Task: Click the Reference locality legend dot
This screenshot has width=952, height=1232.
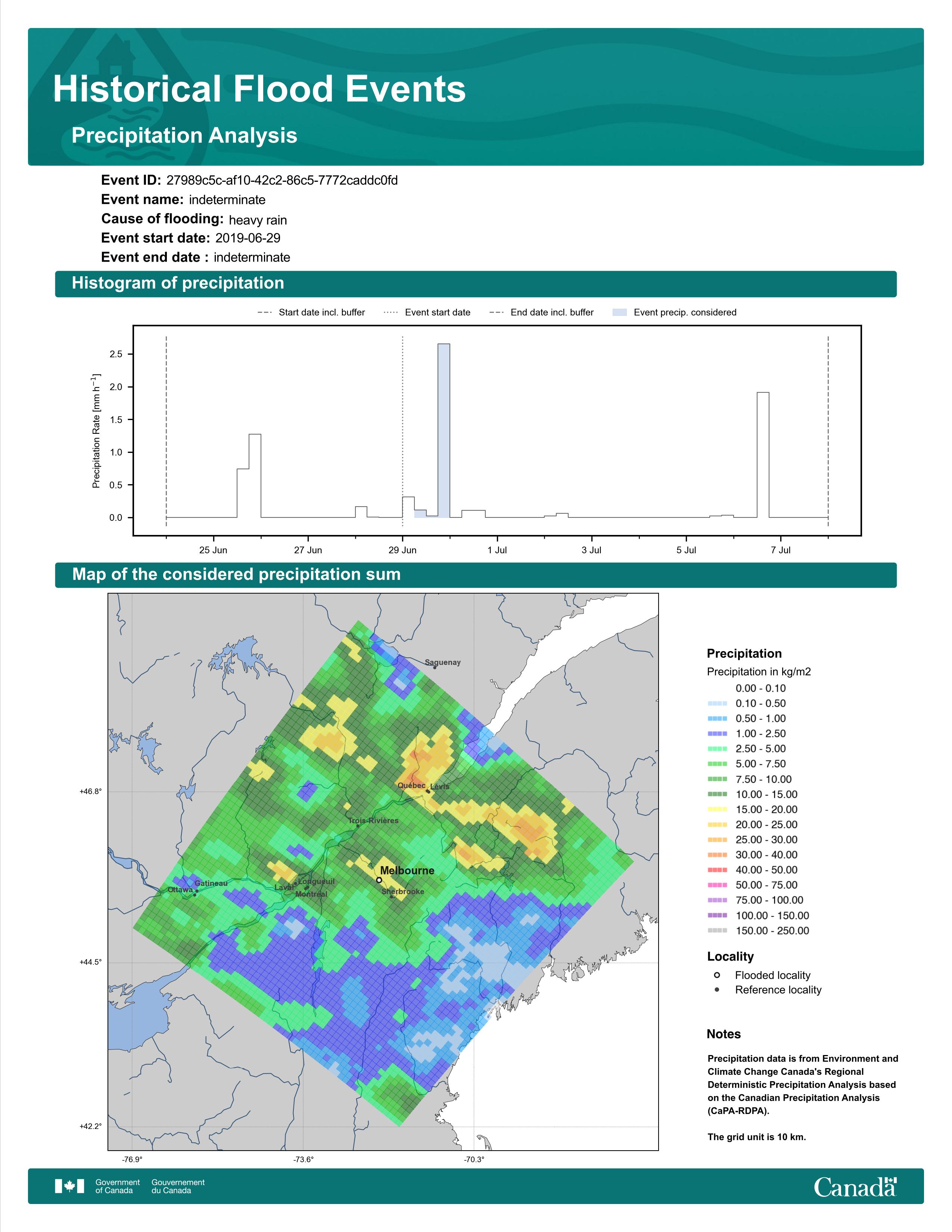Action: (x=717, y=989)
